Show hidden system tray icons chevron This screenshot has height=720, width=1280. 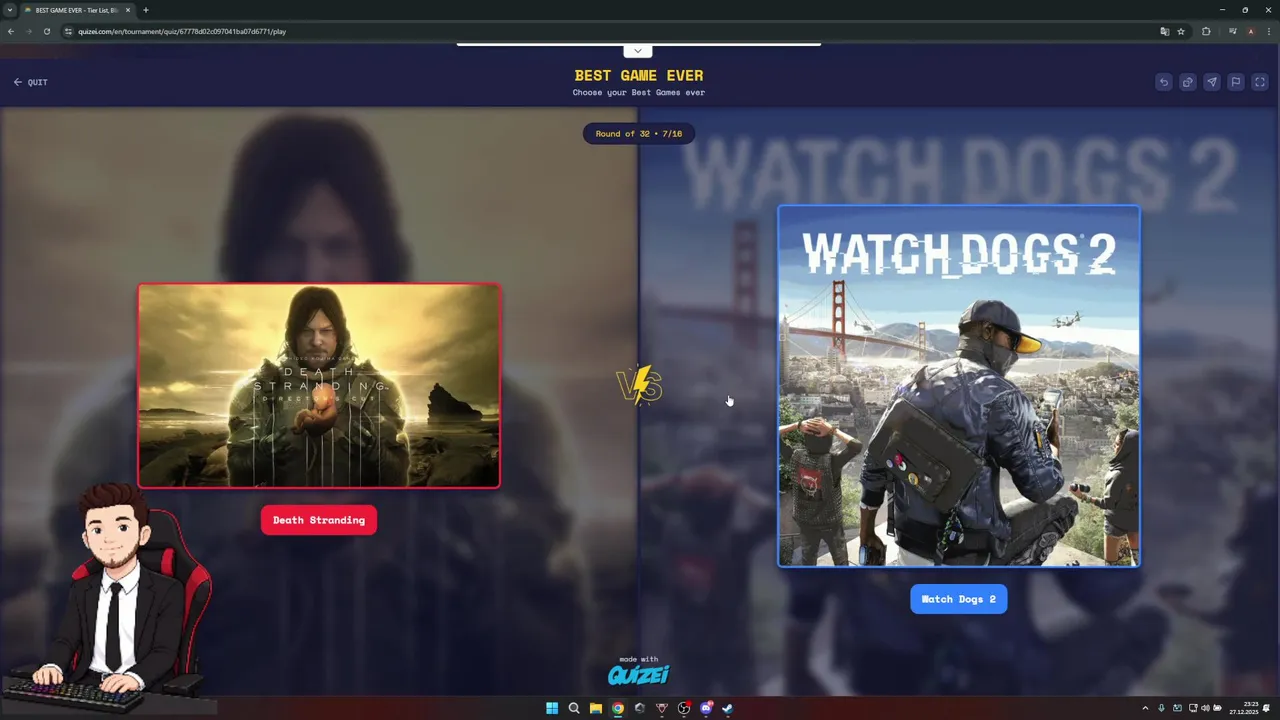tap(1145, 708)
